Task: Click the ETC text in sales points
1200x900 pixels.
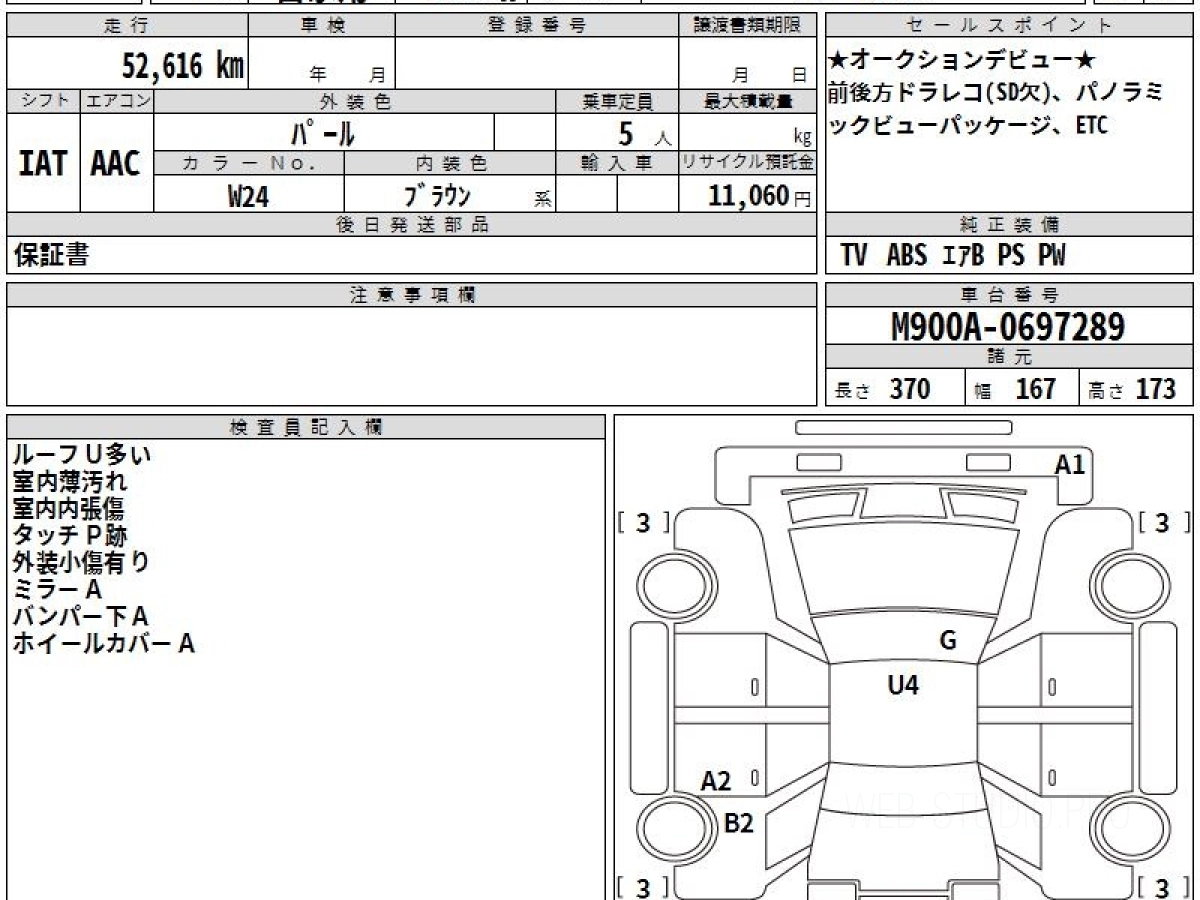Action: (x=1092, y=127)
